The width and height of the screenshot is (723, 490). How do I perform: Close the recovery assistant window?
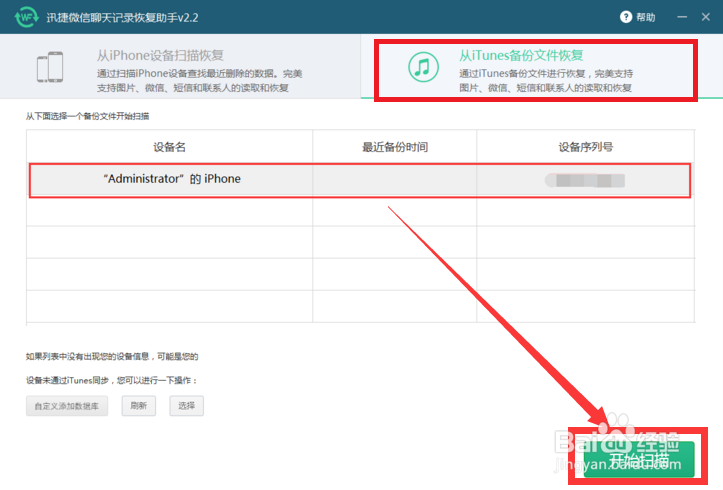coord(705,17)
